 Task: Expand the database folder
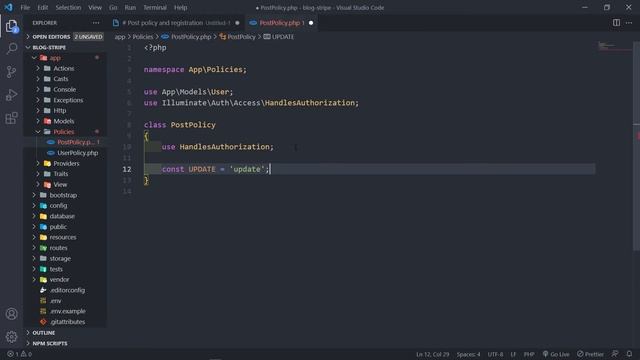tap(62, 216)
